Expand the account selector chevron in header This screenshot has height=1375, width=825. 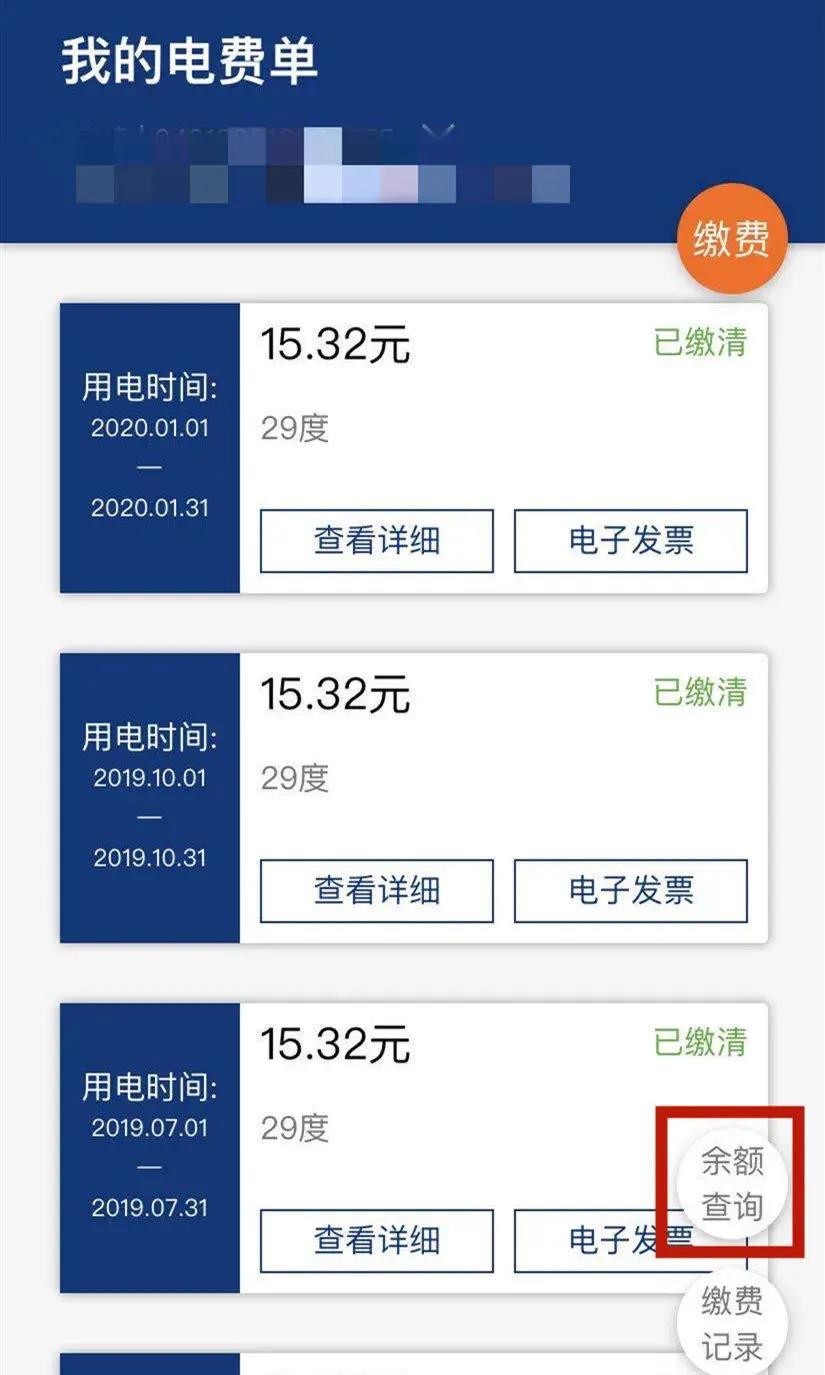(444, 134)
